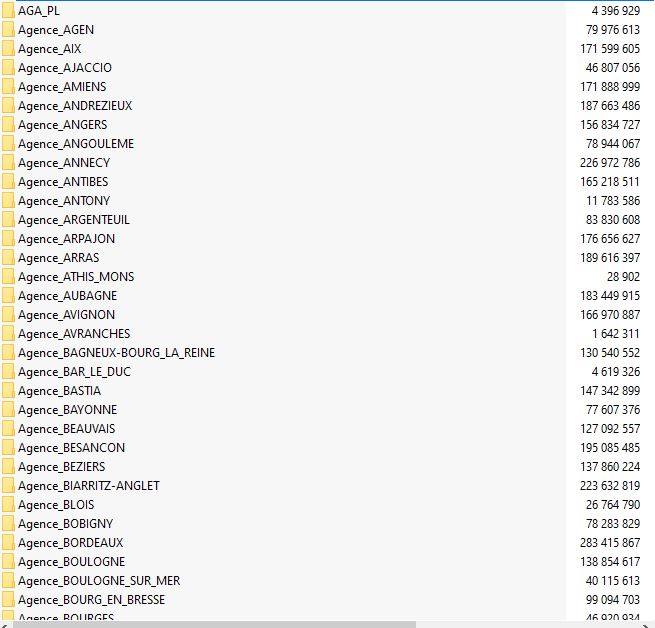This screenshot has height=628, width=655.
Task: Select the Agence_BORDEAUX folder name
Action: (x=71, y=543)
